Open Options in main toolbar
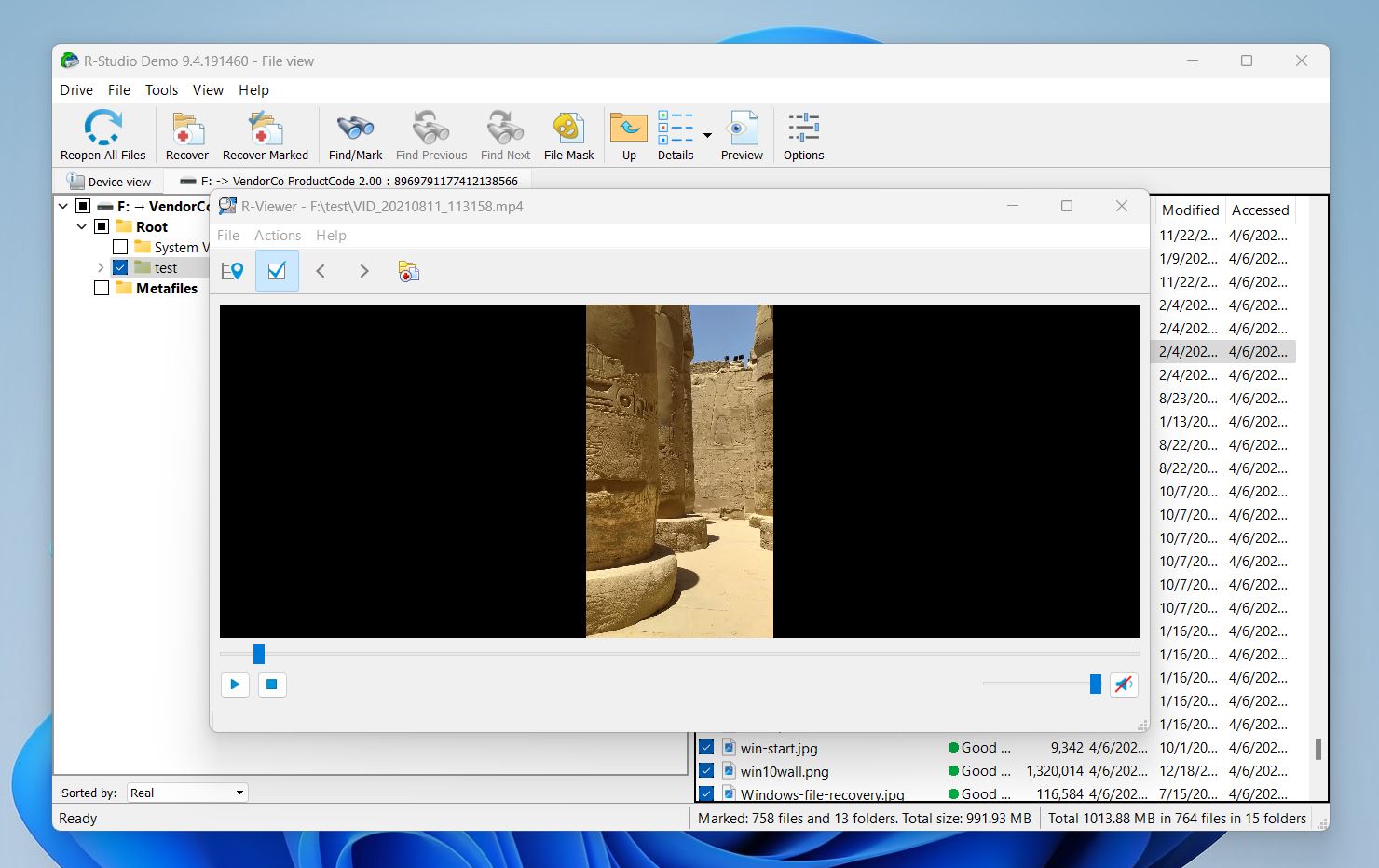Screen dimensions: 1379x868 click(x=803, y=136)
